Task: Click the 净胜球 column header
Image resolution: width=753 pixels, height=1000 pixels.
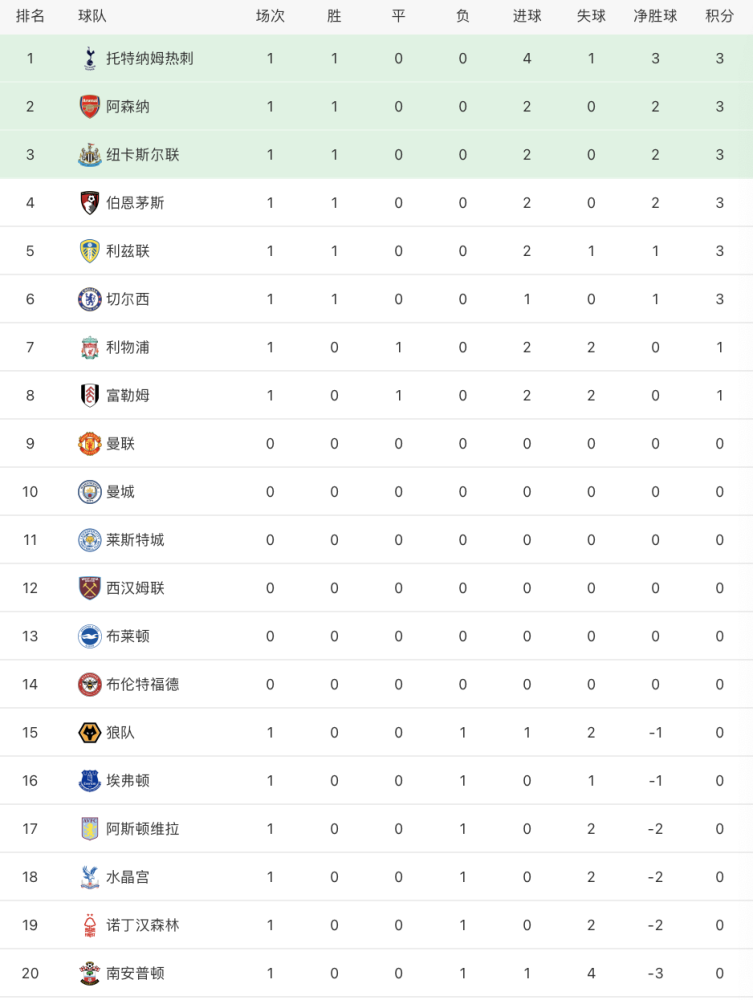Action: pos(655,16)
